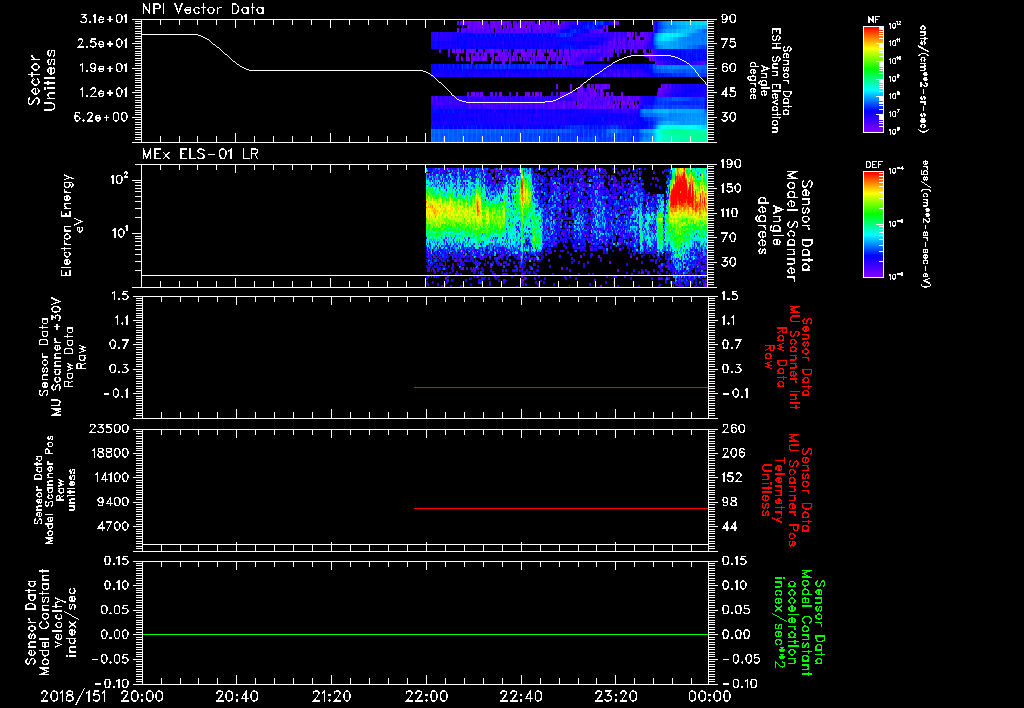
Task: Click the 22:00 time axis label
Action: [x=426, y=696]
